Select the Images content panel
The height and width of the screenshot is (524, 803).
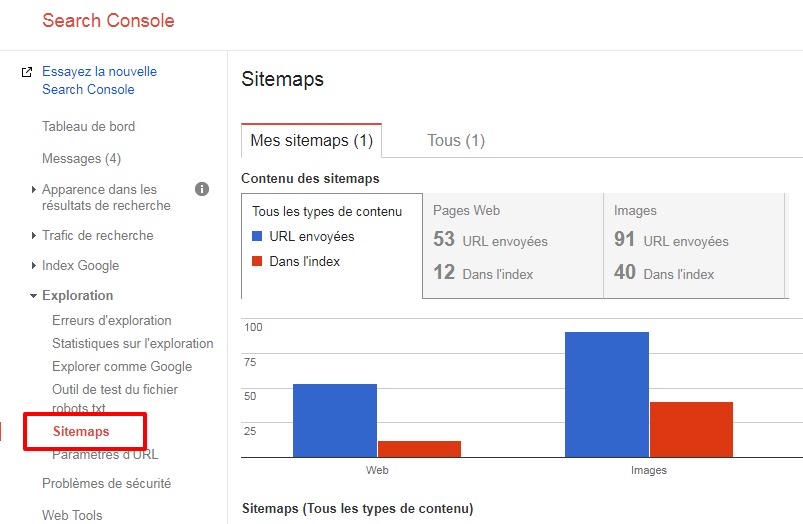click(694, 246)
